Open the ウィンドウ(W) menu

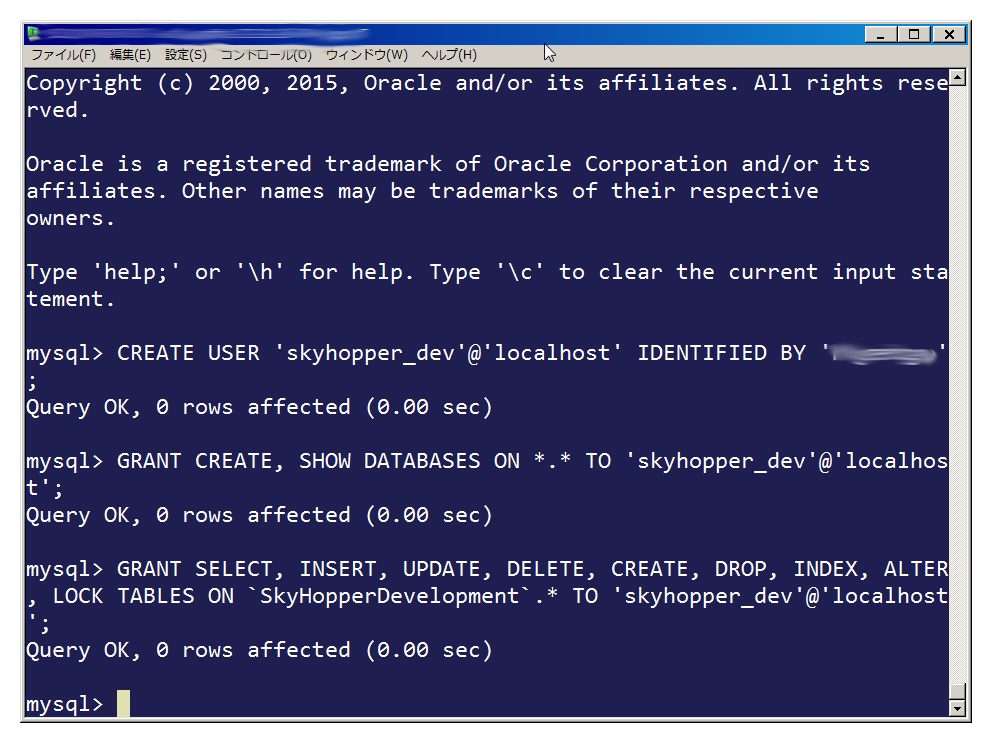coord(367,55)
